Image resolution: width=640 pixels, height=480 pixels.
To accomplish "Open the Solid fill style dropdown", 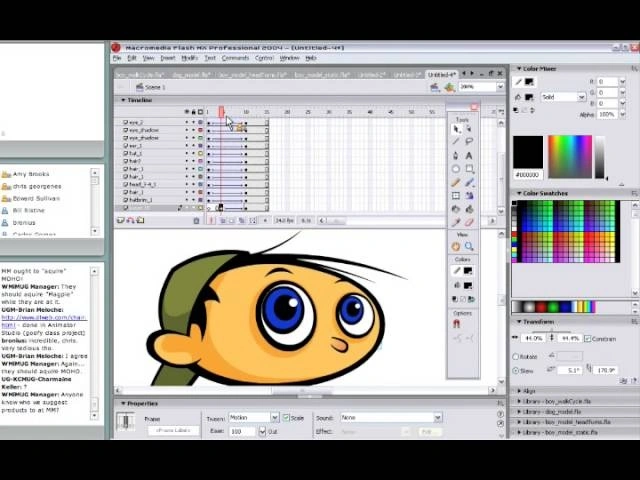I will (581, 97).
